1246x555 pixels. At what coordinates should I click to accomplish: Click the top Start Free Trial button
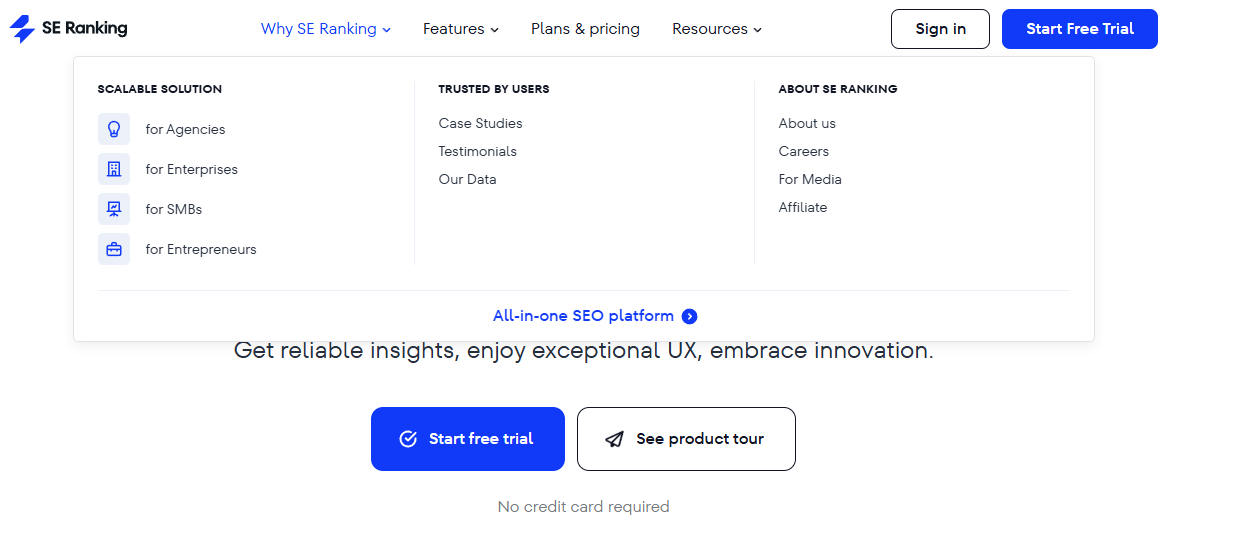tap(1080, 29)
